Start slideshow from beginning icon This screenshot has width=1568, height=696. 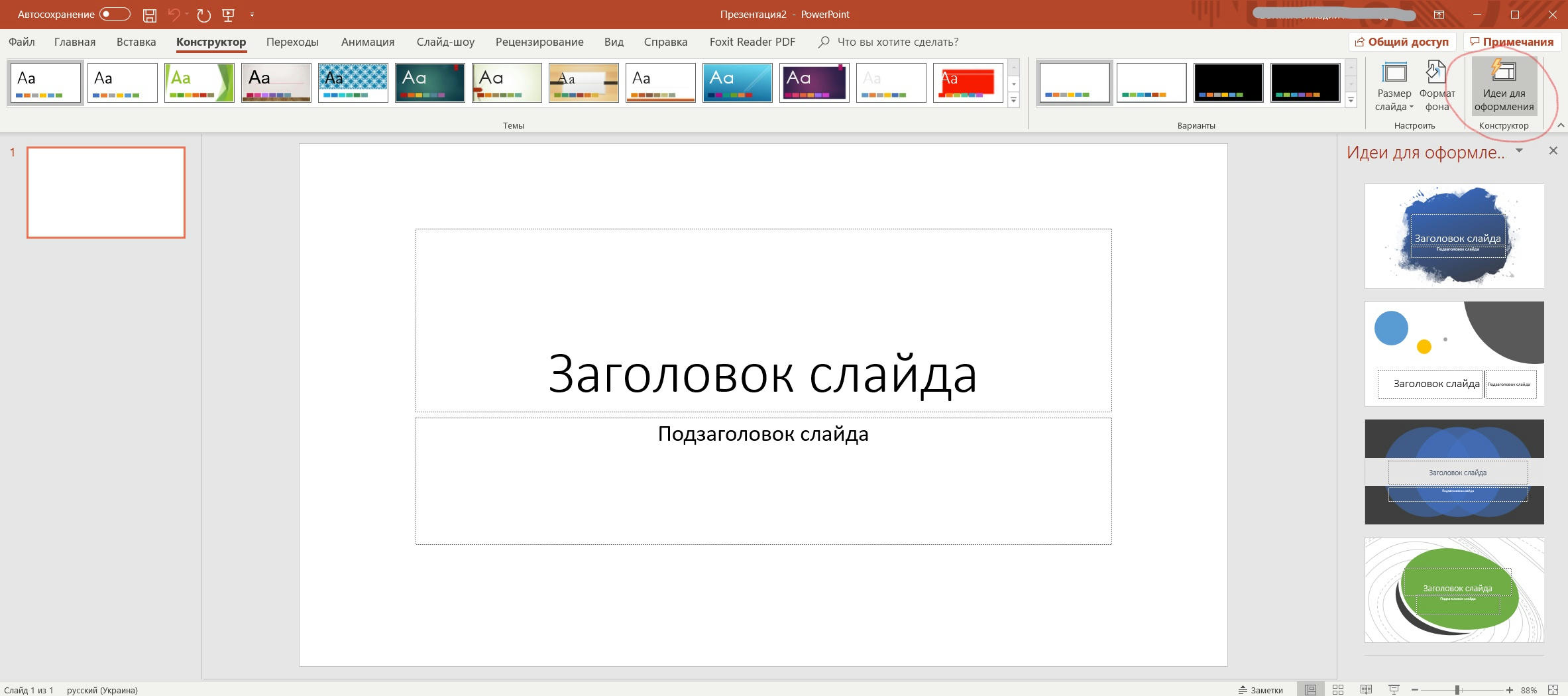tap(229, 15)
